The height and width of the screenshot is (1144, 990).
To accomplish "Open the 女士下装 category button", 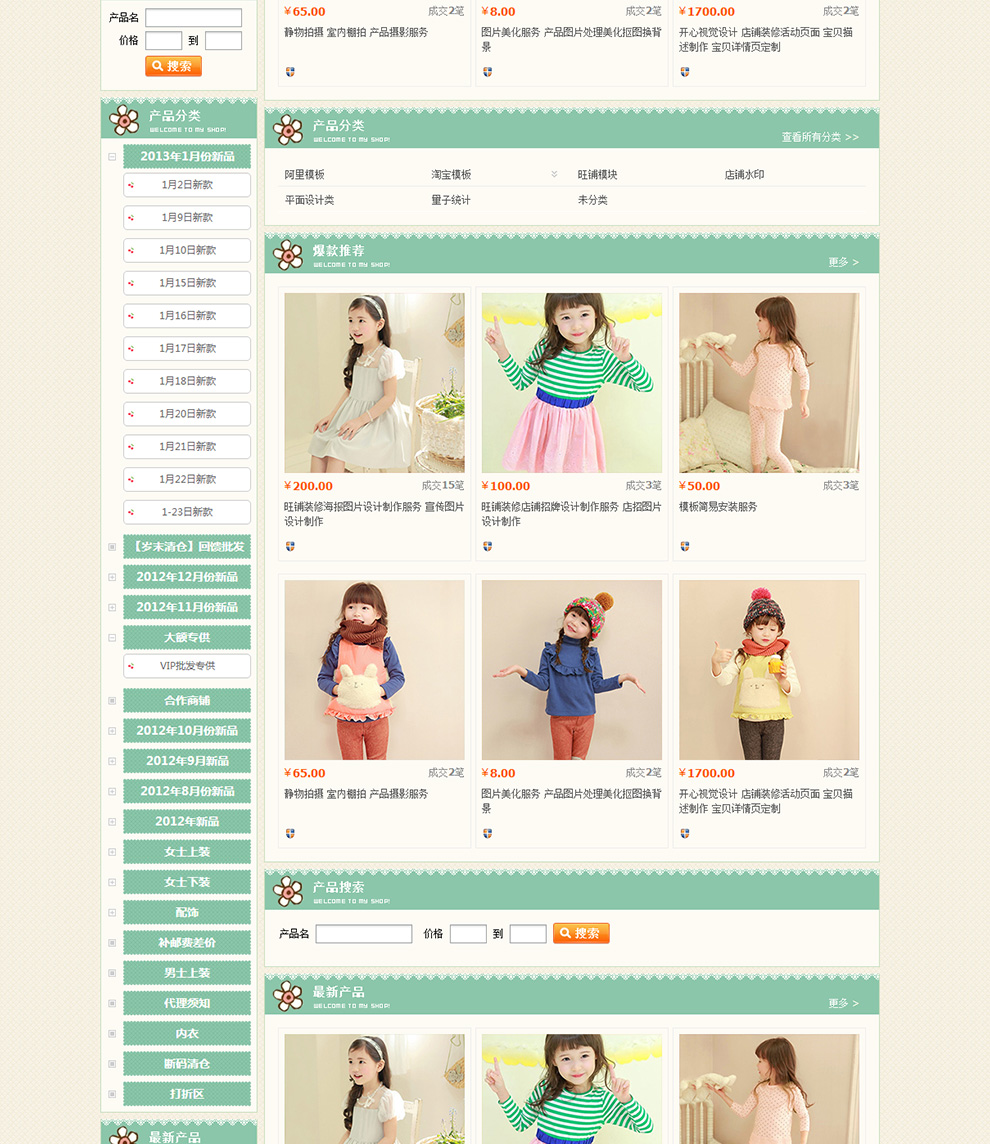I will coord(187,882).
